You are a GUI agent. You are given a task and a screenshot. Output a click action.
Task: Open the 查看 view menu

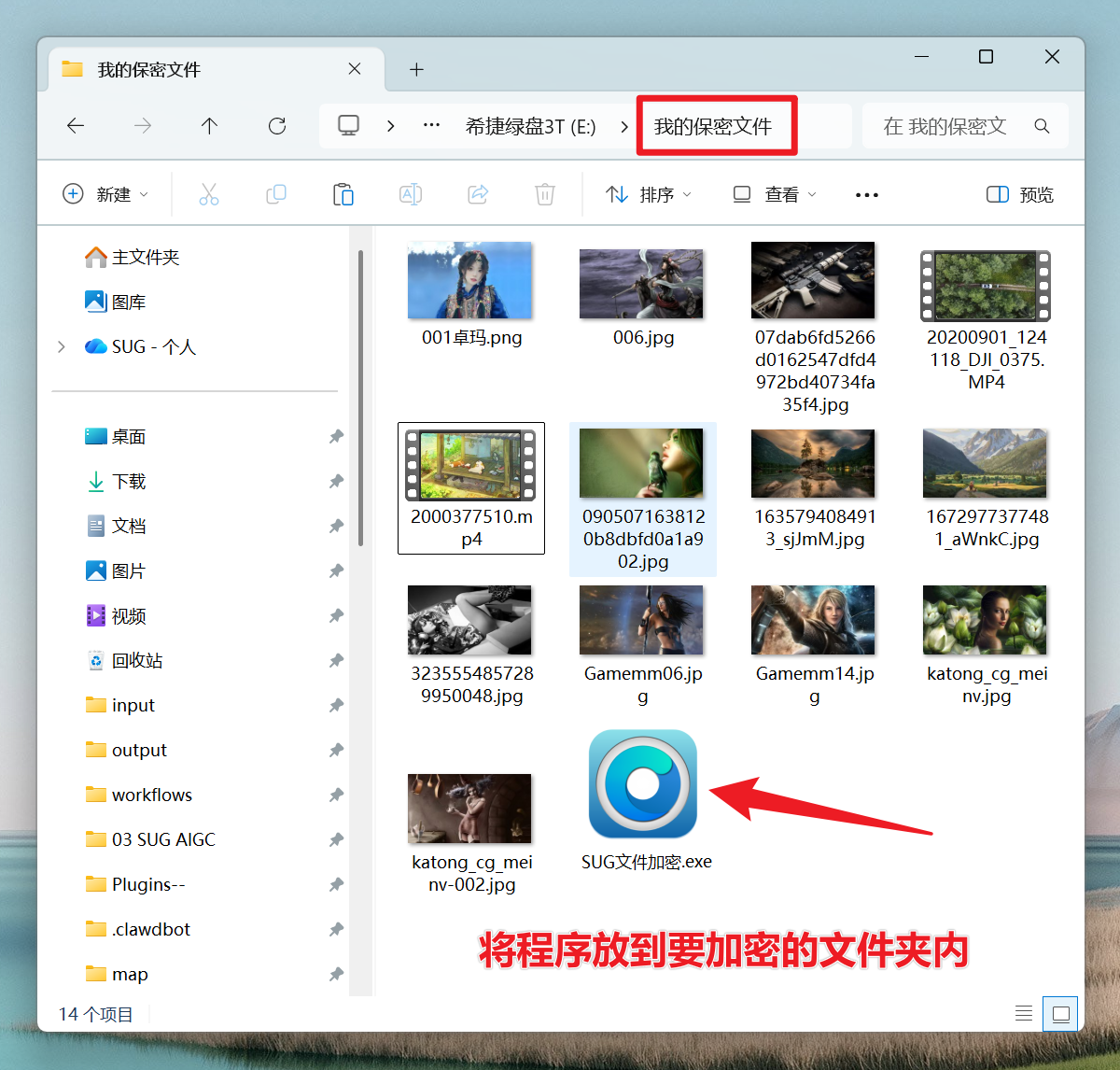(775, 194)
